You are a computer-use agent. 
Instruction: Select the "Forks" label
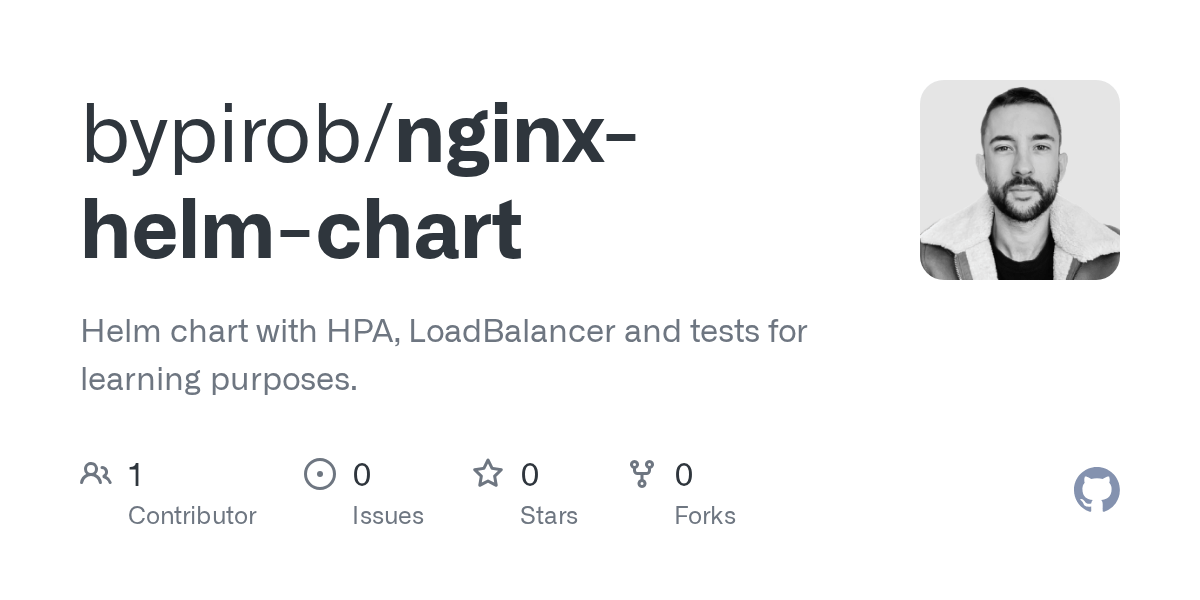pyautogui.click(x=705, y=516)
